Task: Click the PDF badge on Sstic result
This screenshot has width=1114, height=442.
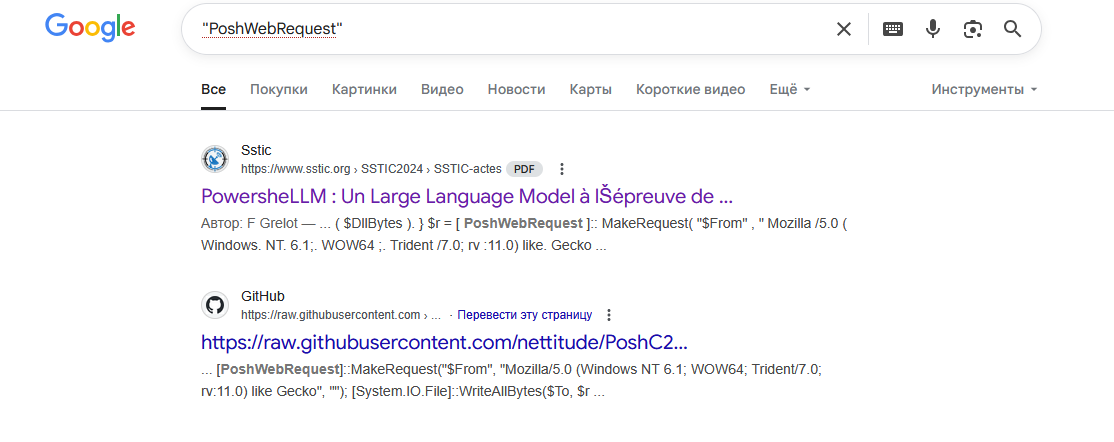Action: [524, 169]
